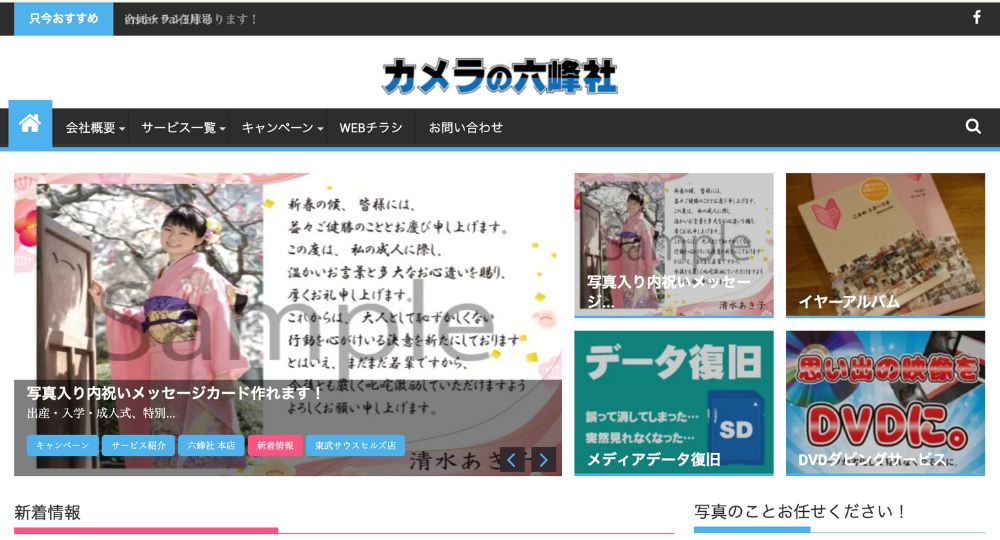Viewport: 1000px width, 540px height.
Task: Open the Facebook page icon
Action: 976,18
